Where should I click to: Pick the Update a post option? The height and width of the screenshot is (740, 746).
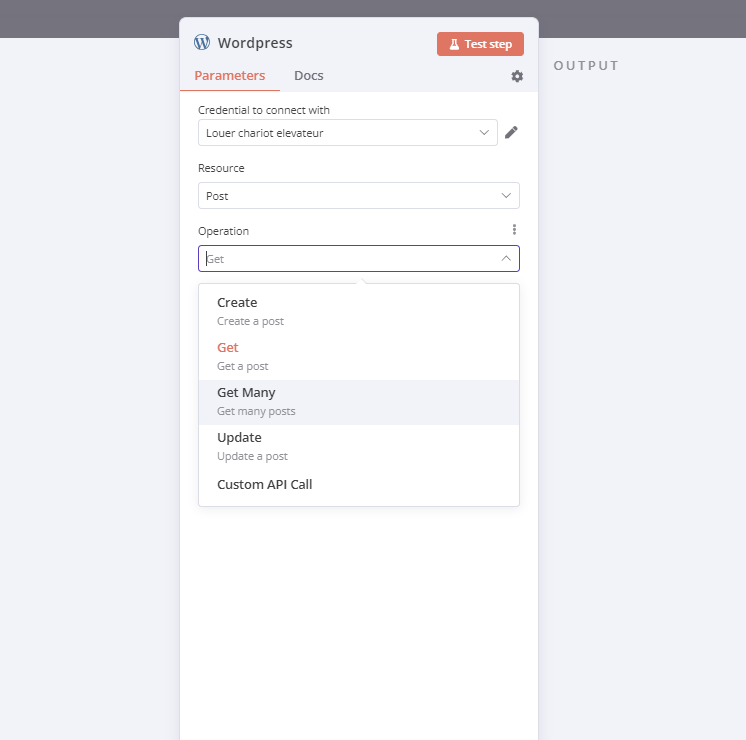click(359, 447)
